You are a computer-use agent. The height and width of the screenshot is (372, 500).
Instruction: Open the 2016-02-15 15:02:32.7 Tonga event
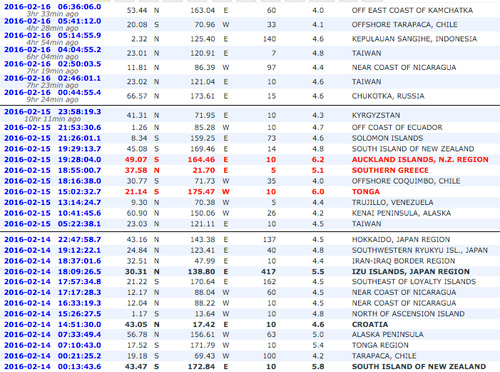pos(53,192)
